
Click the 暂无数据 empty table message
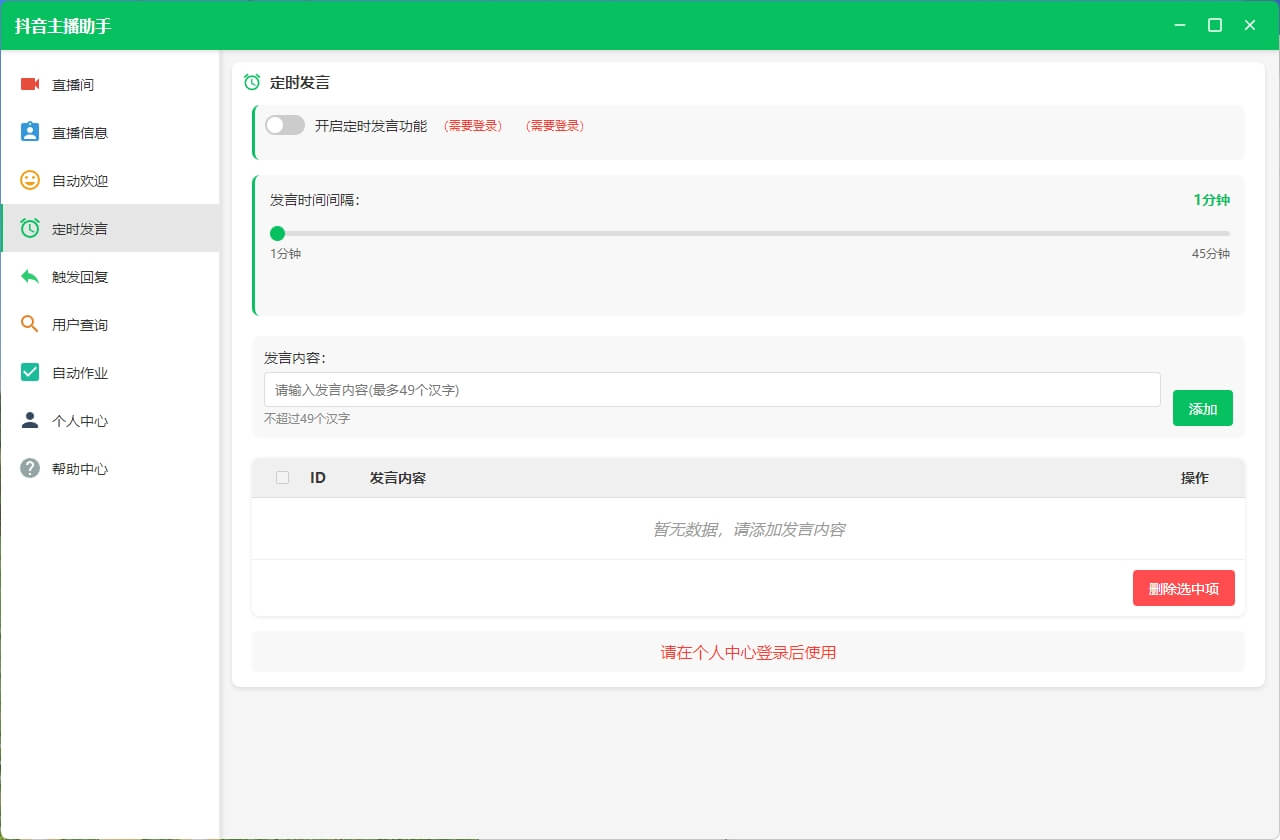749,529
